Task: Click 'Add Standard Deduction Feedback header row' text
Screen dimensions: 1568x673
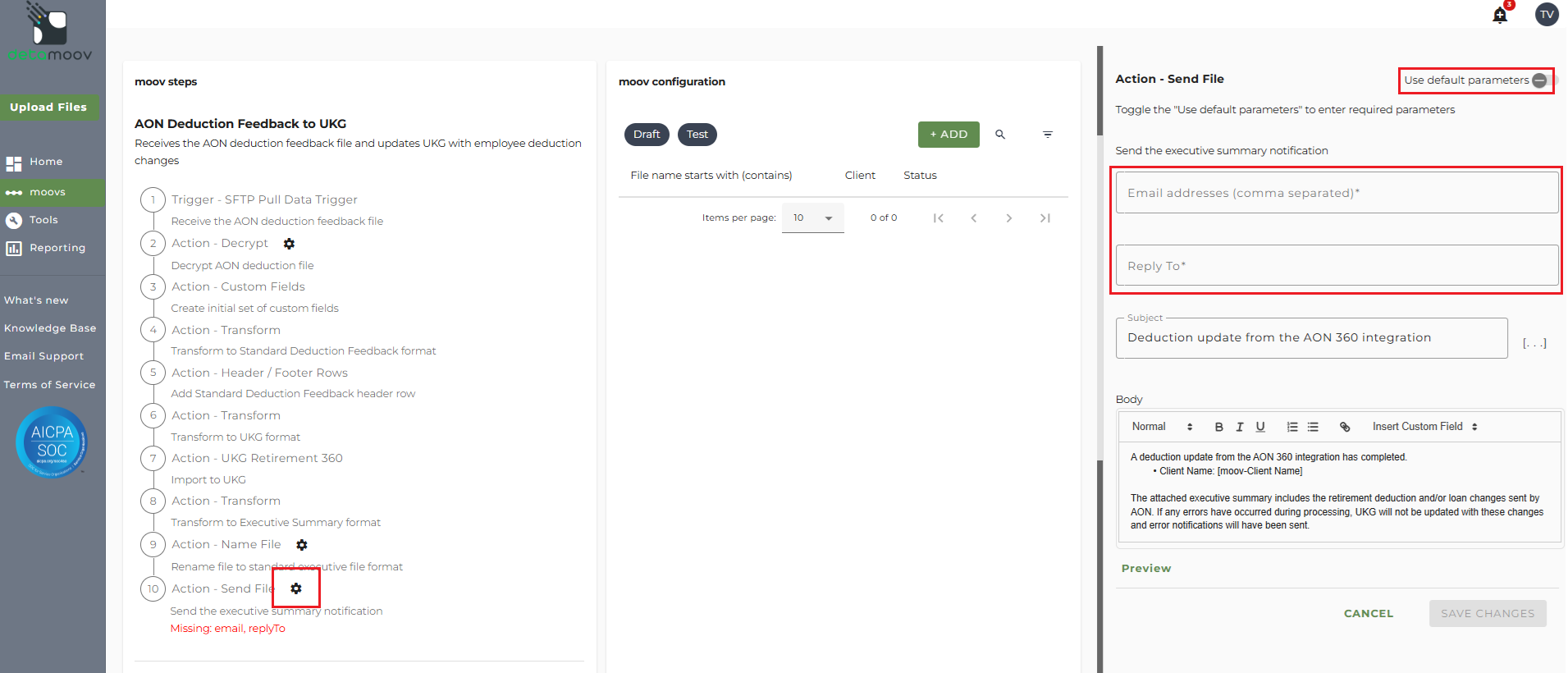Action: pyautogui.click(x=293, y=394)
